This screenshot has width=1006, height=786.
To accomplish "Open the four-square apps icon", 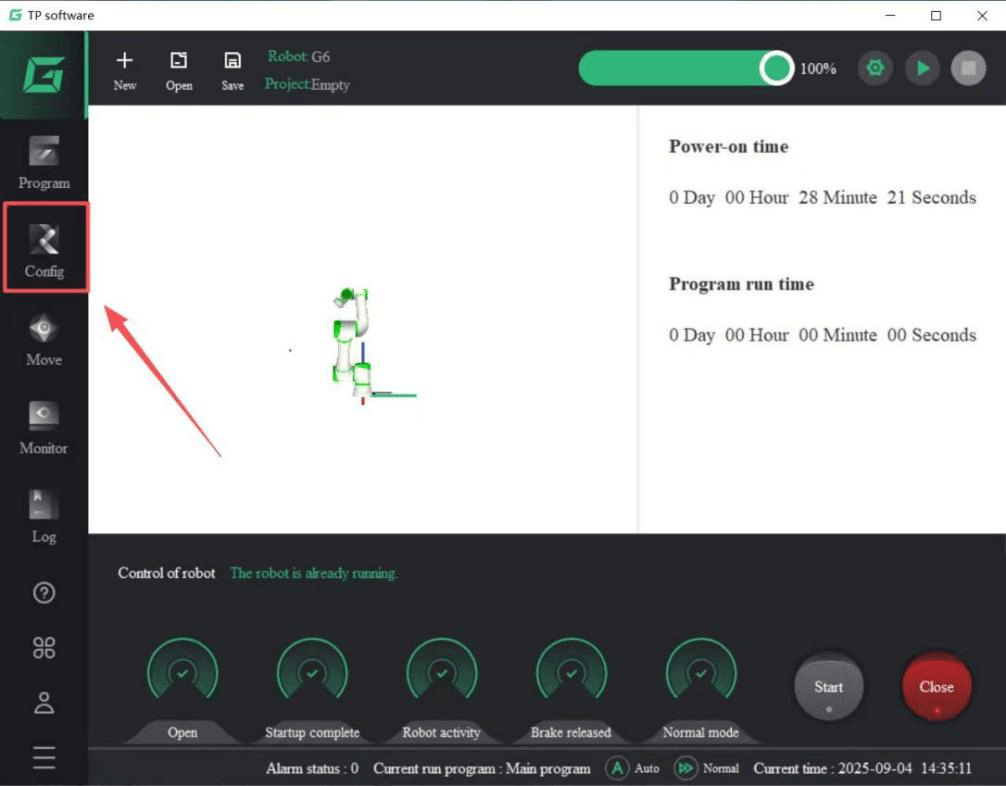I will click(x=44, y=648).
